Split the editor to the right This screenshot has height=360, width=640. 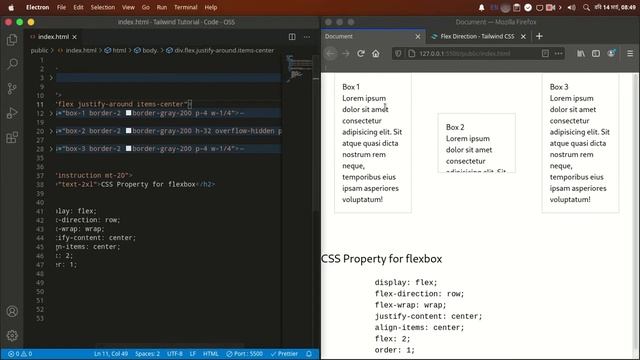292,37
